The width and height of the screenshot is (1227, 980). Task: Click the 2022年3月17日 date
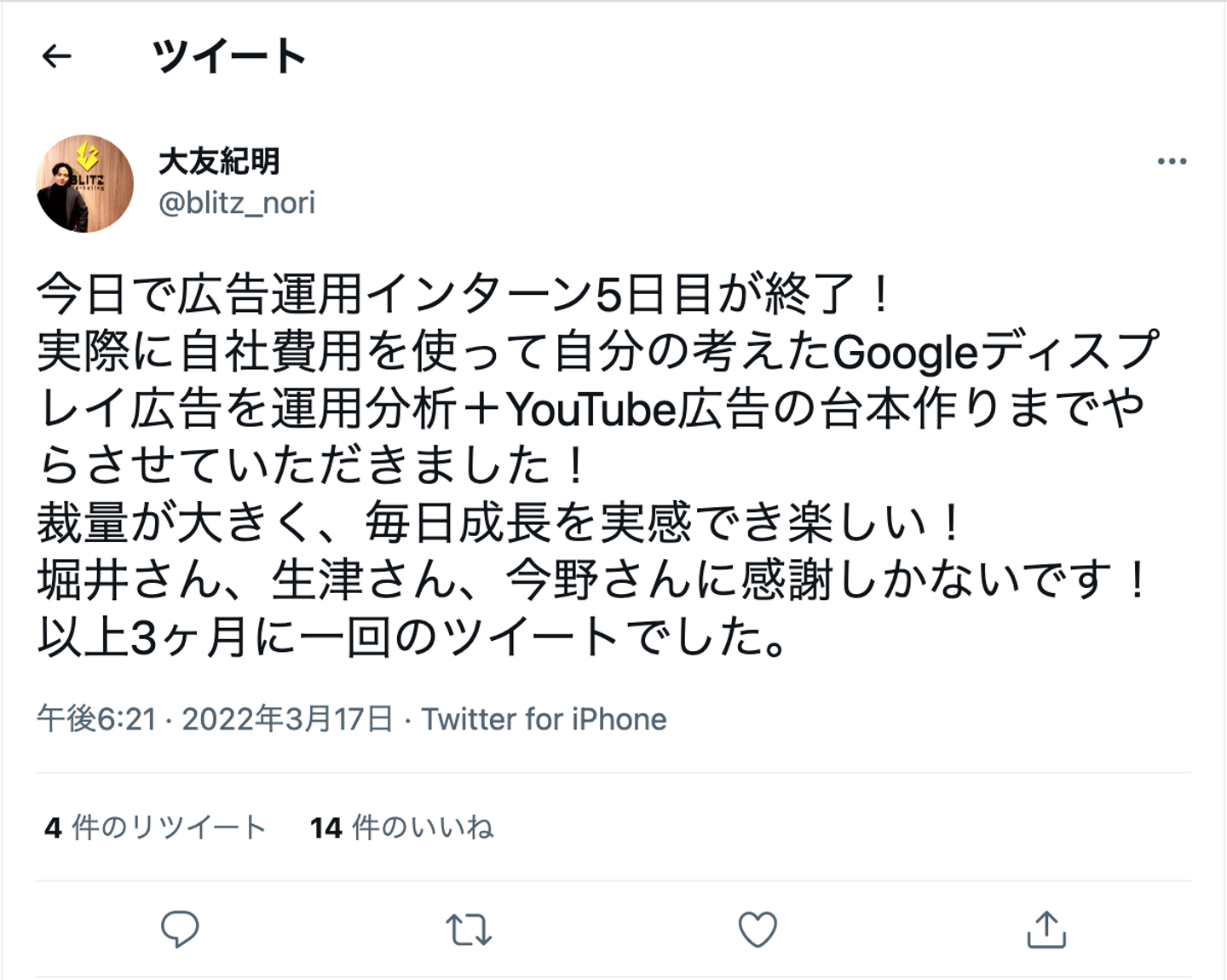click(287, 720)
